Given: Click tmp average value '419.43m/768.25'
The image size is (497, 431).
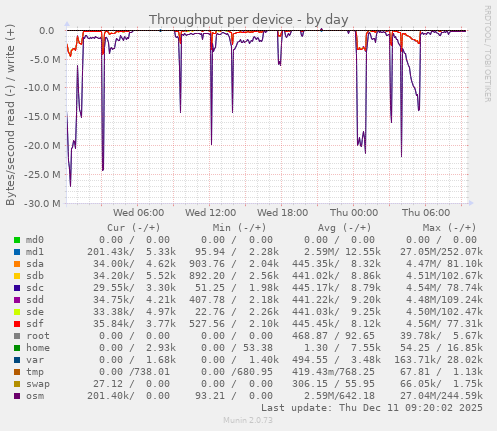Looking at the screenshot, I should tap(333, 372).
